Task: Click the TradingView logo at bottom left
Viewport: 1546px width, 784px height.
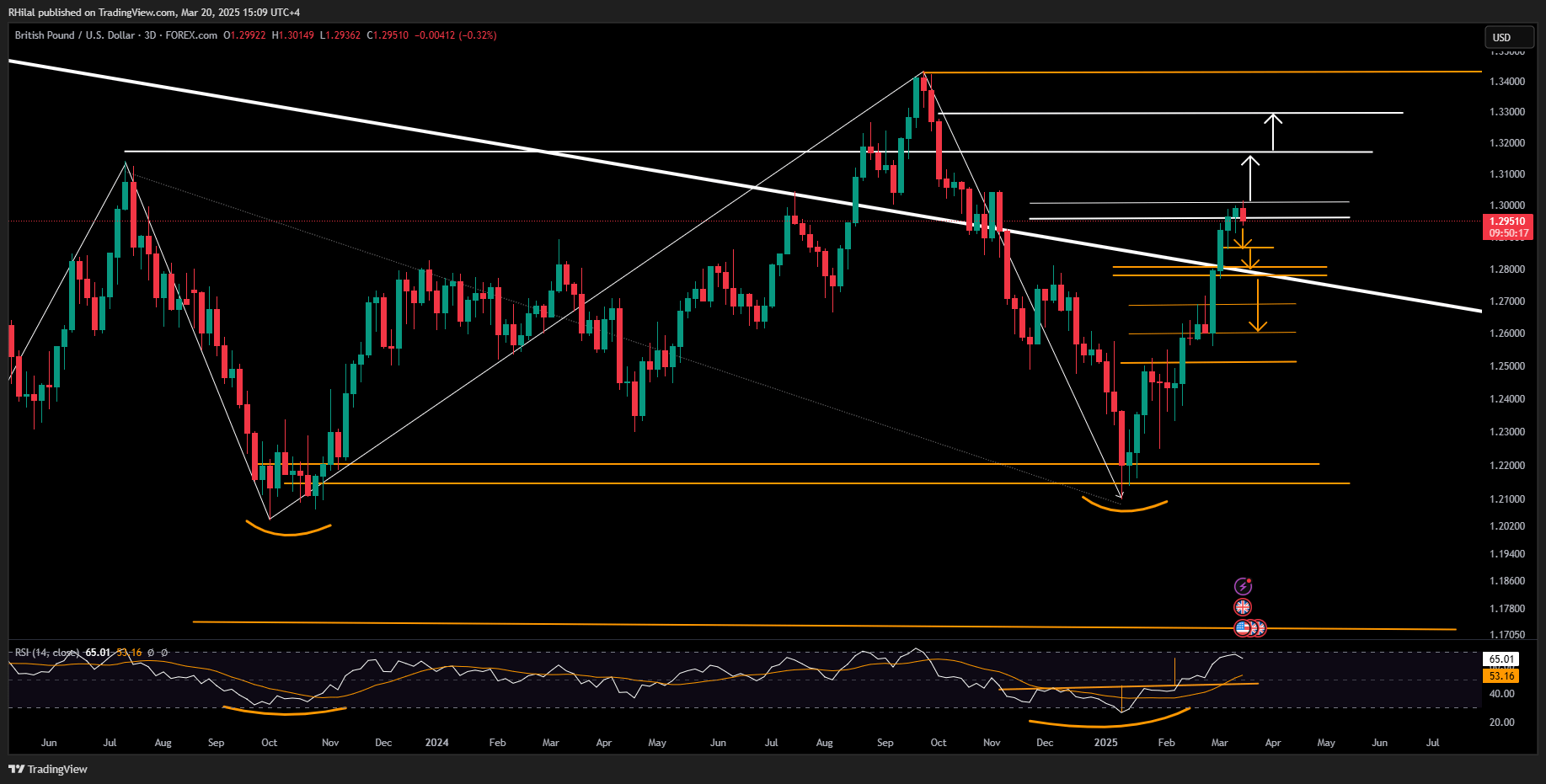Action: 48,769
